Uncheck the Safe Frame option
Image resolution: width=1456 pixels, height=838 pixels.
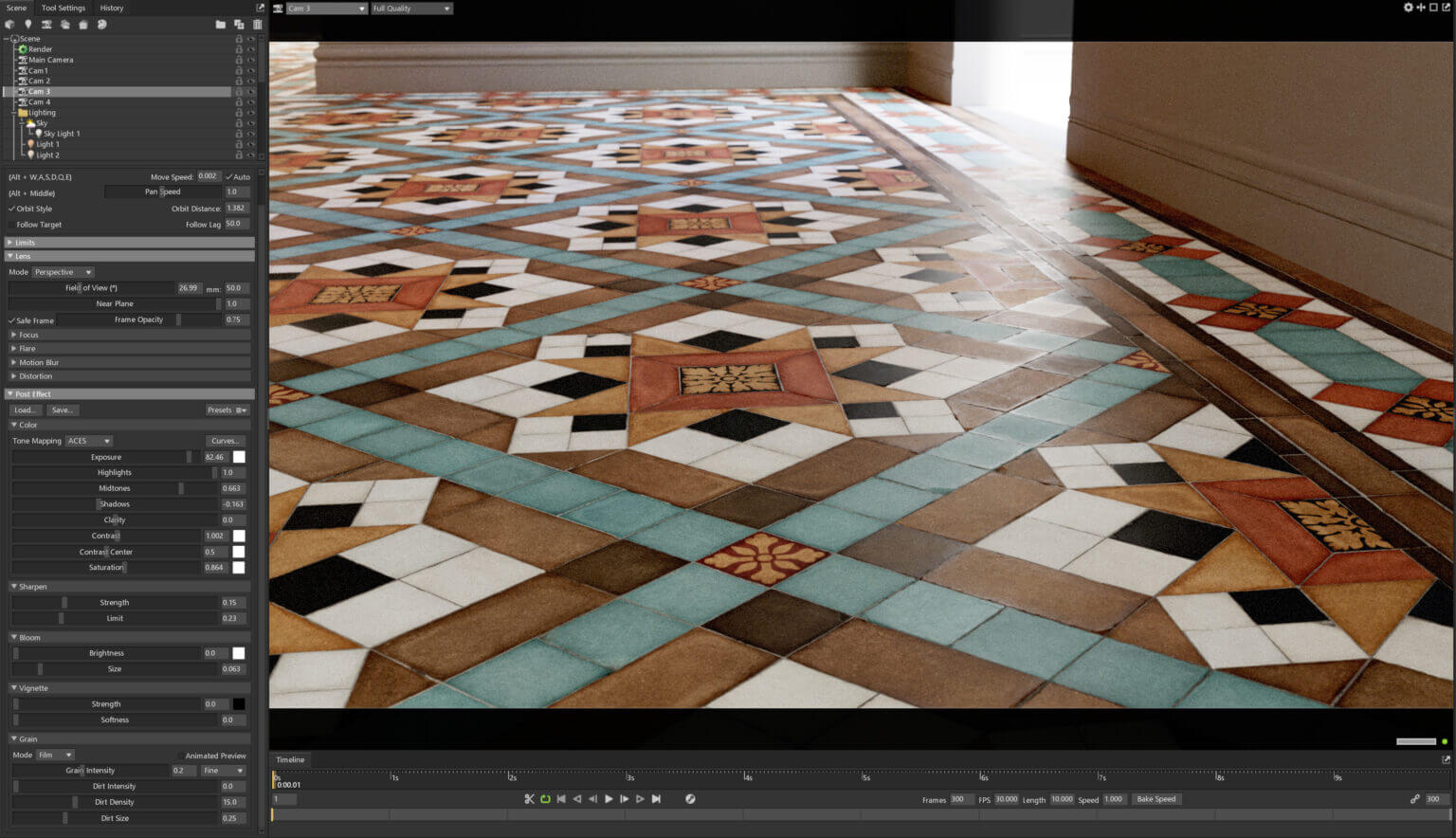click(x=11, y=320)
